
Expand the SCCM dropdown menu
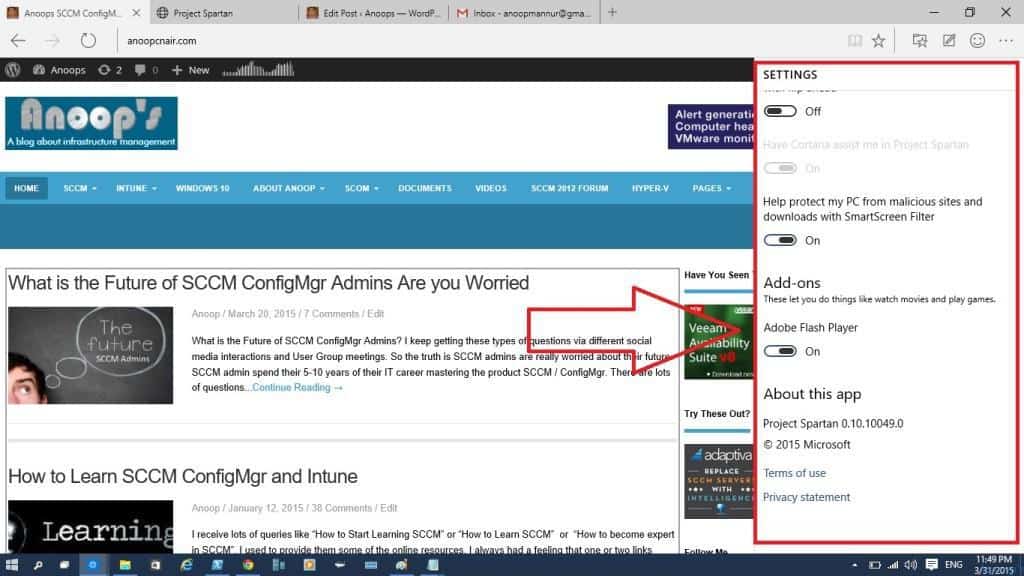coord(79,188)
